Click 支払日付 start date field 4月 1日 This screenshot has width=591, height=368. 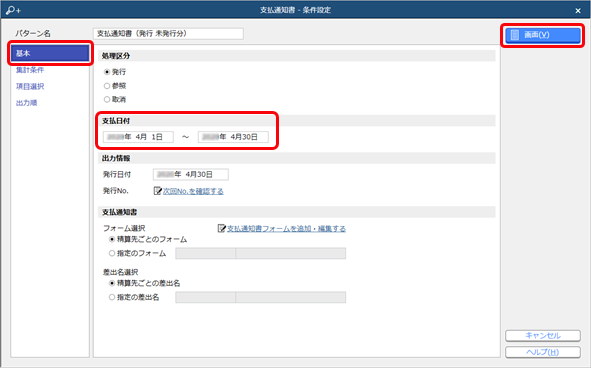point(138,137)
